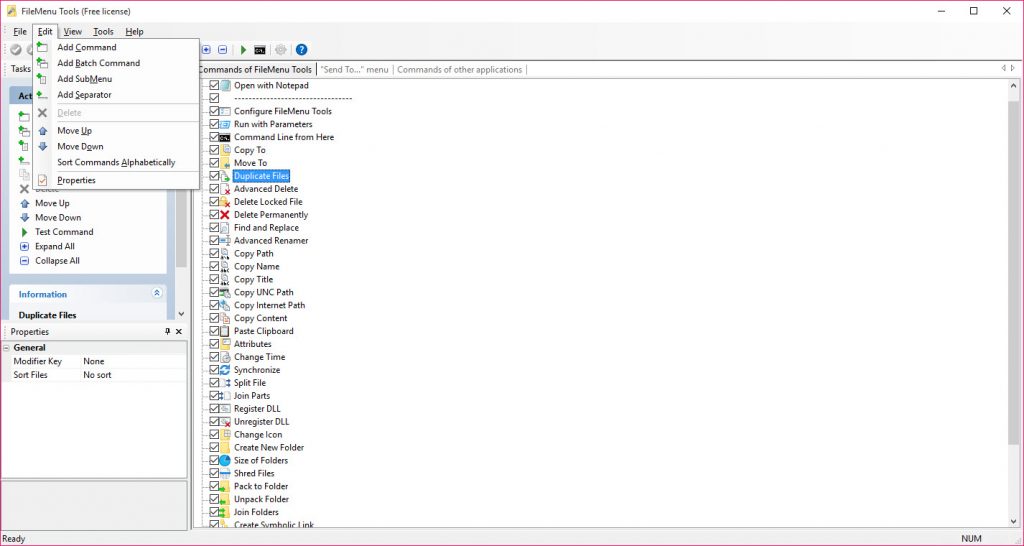Uncheck the Register DLL checkbox
The image size is (1024, 546).
(214, 409)
